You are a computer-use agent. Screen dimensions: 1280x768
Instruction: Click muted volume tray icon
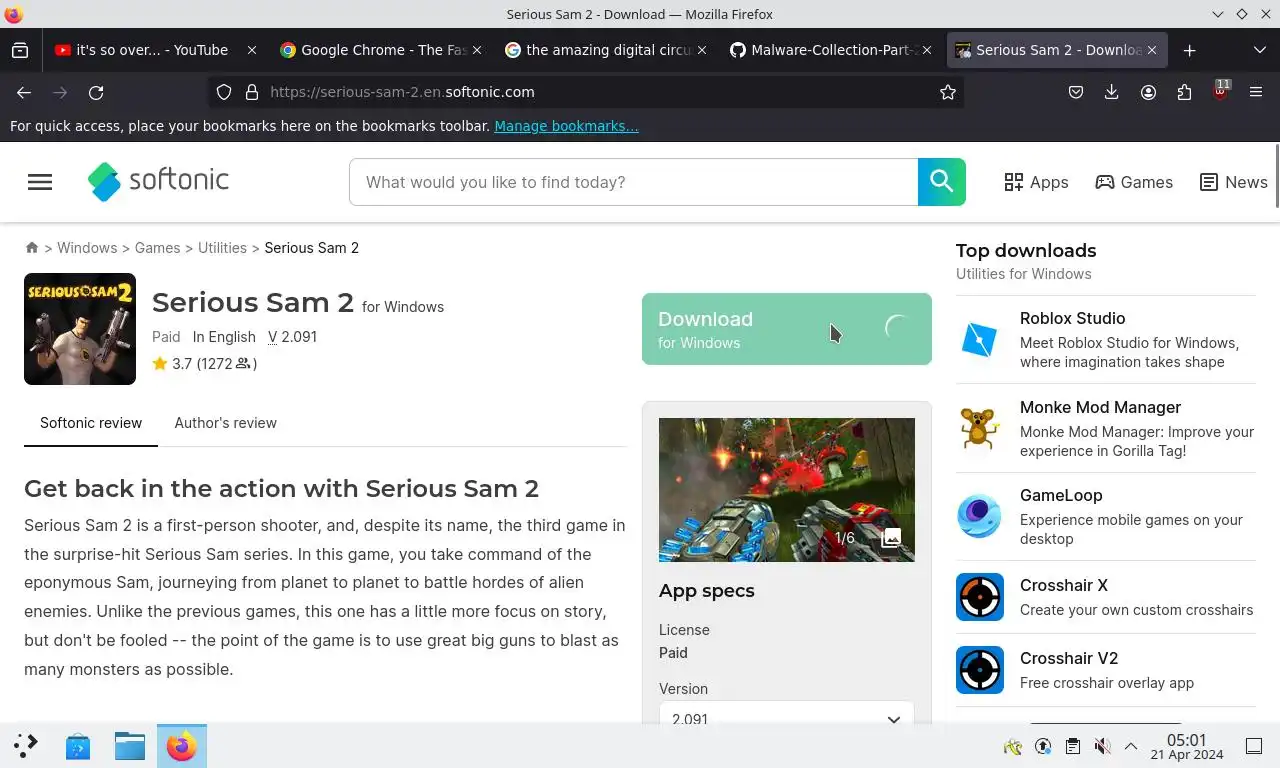coord(1102,746)
